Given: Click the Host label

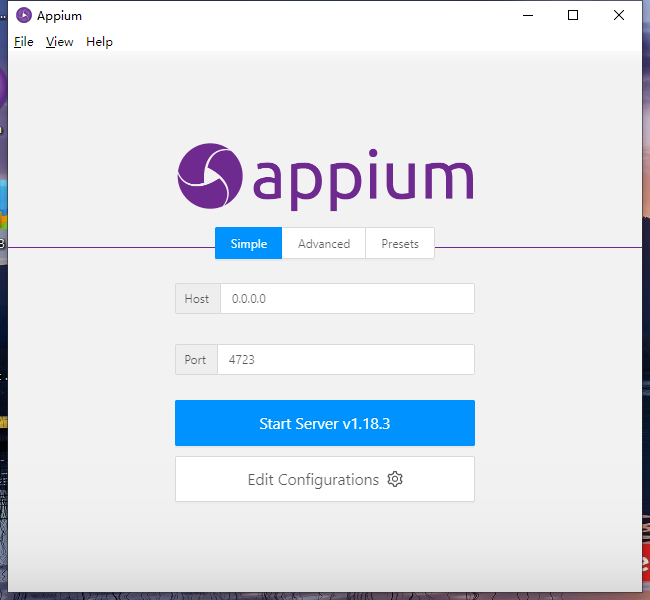Looking at the screenshot, I should [x=198, y=299].
